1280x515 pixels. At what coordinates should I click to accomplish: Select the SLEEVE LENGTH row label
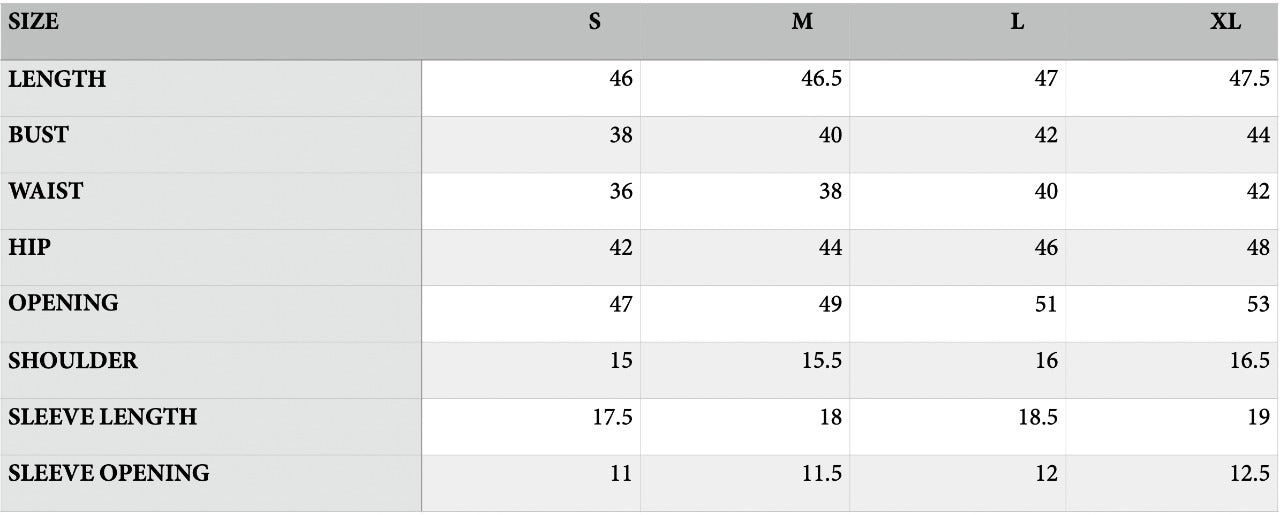(102, 417)
